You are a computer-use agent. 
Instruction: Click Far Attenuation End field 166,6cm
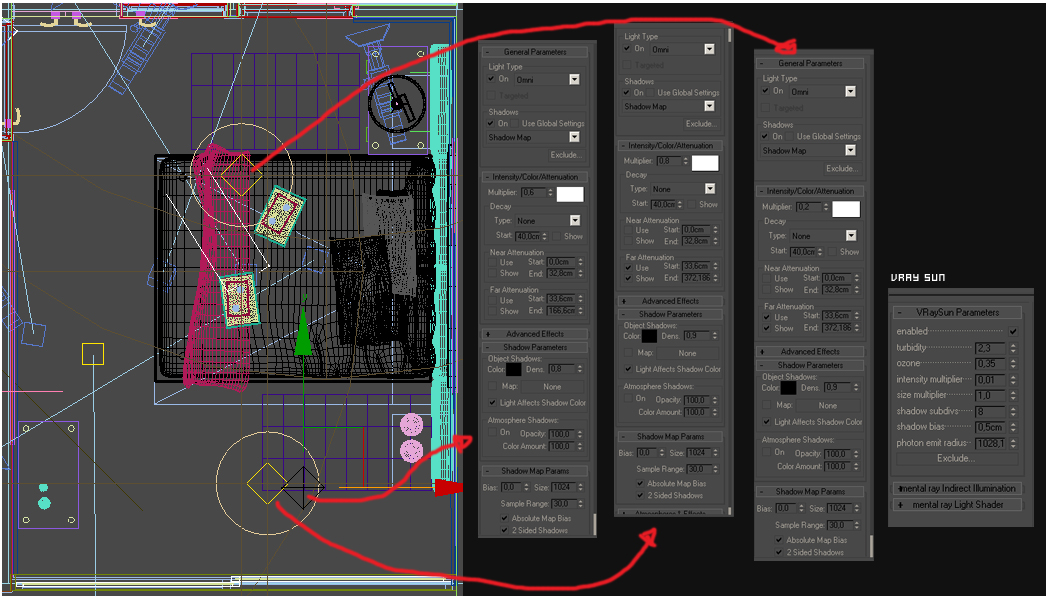click(x=561, y=311)
